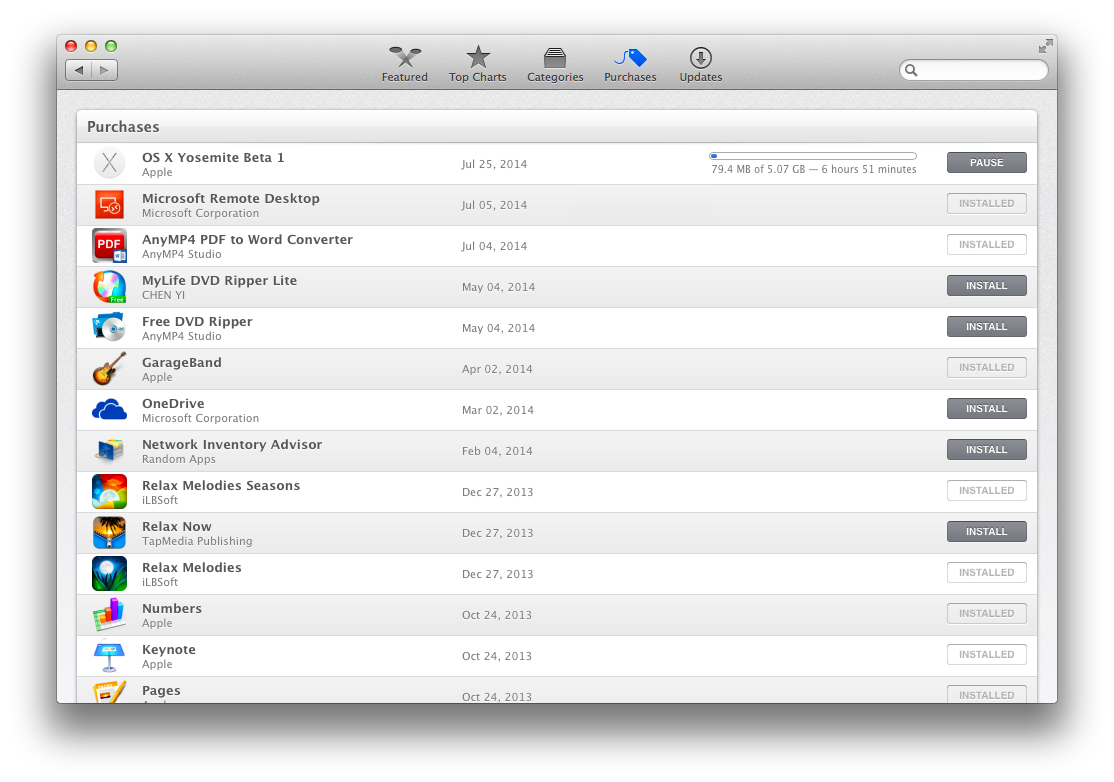
Task: Open the Updates section
Action: [701, 65]
